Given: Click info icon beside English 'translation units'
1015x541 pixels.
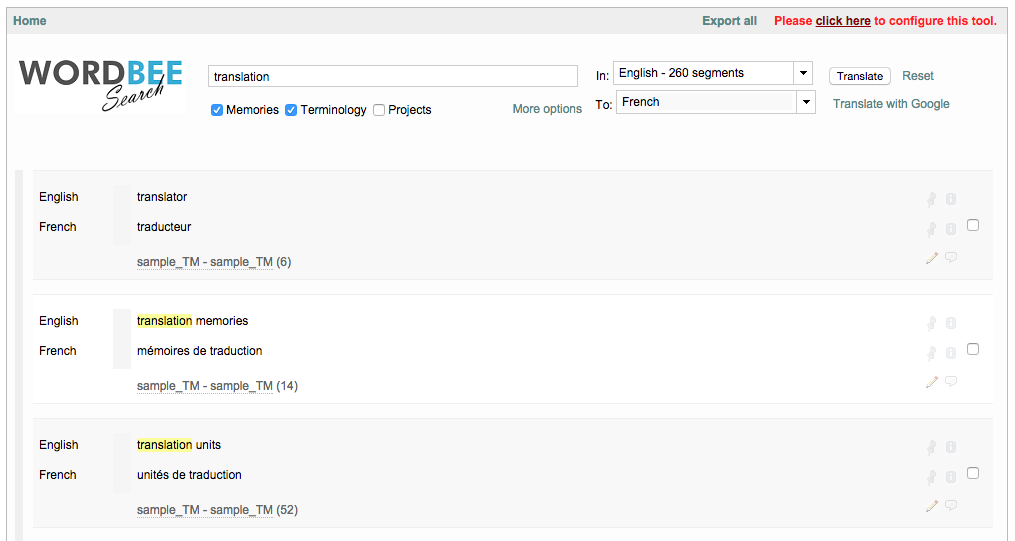Looking at the screenshot, I should coord(951,447).
